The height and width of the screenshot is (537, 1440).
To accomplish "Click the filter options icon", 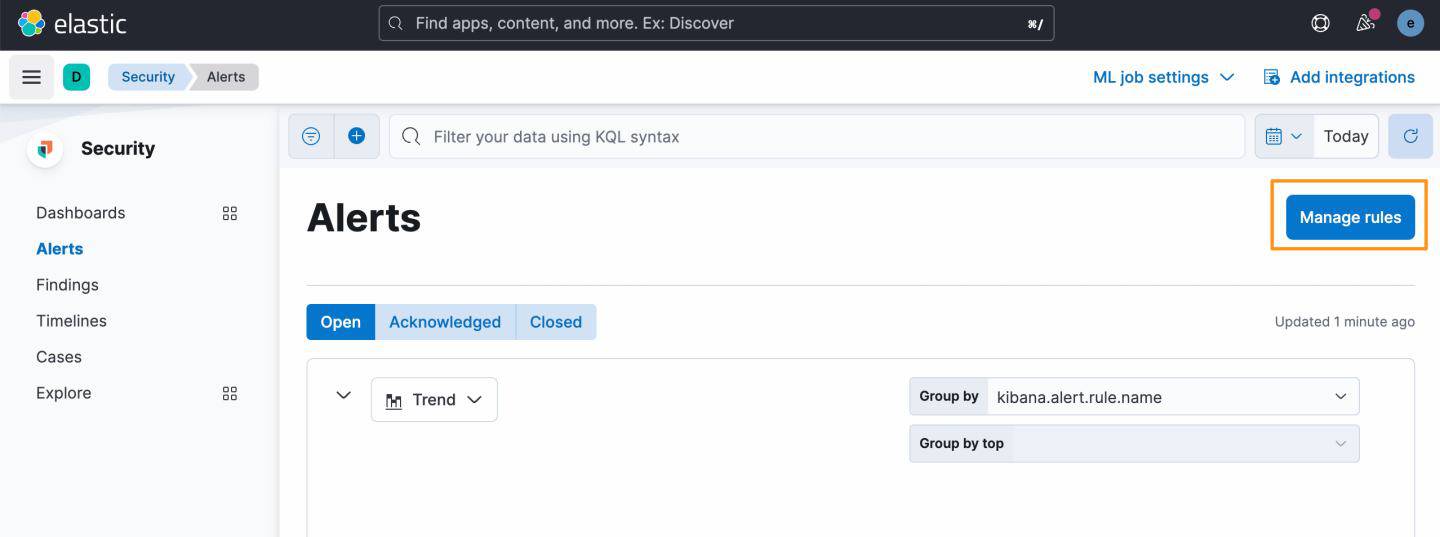I will [x=311, y=136].
